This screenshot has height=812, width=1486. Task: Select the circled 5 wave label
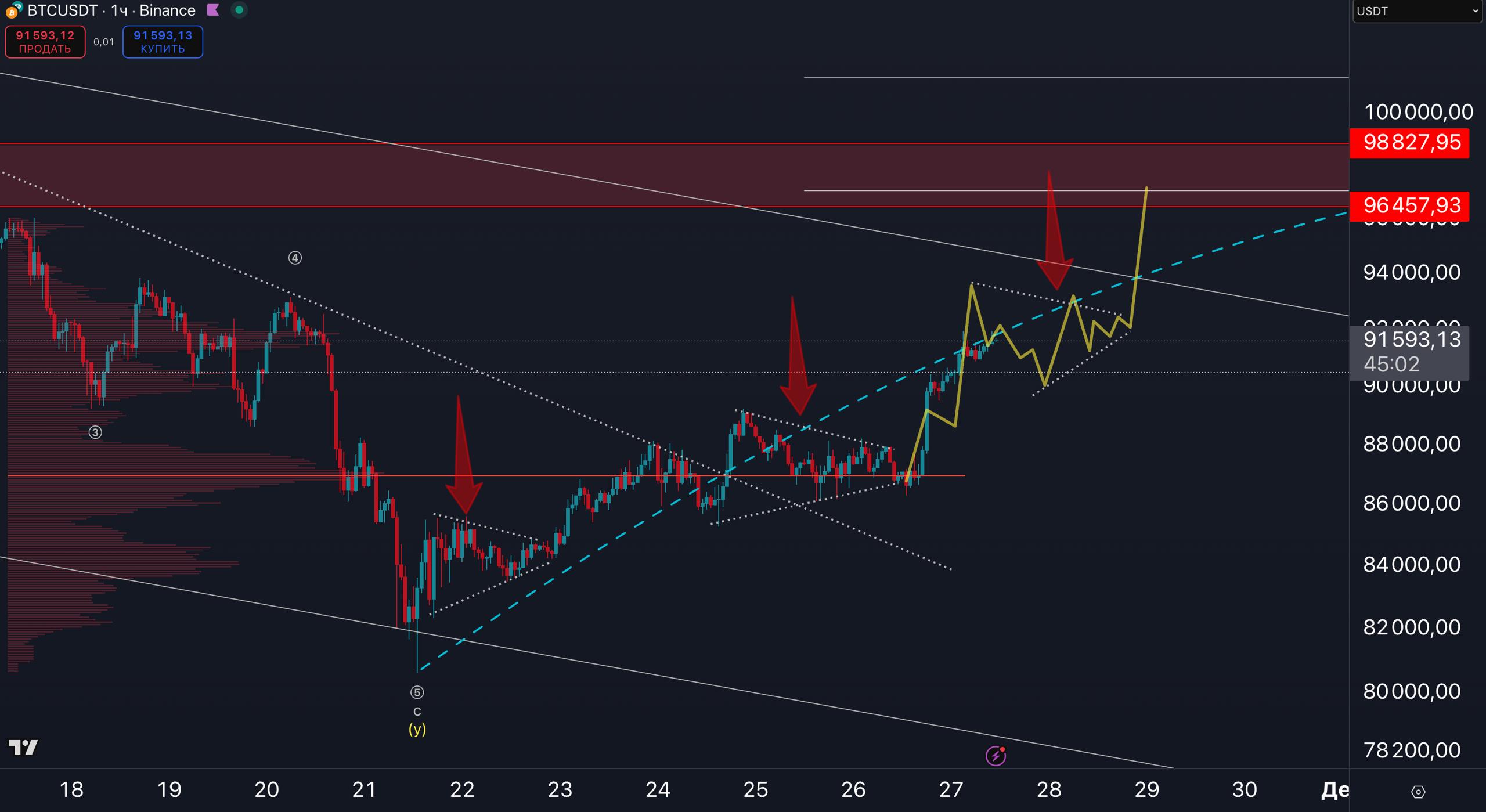click(x=417, y=692)
